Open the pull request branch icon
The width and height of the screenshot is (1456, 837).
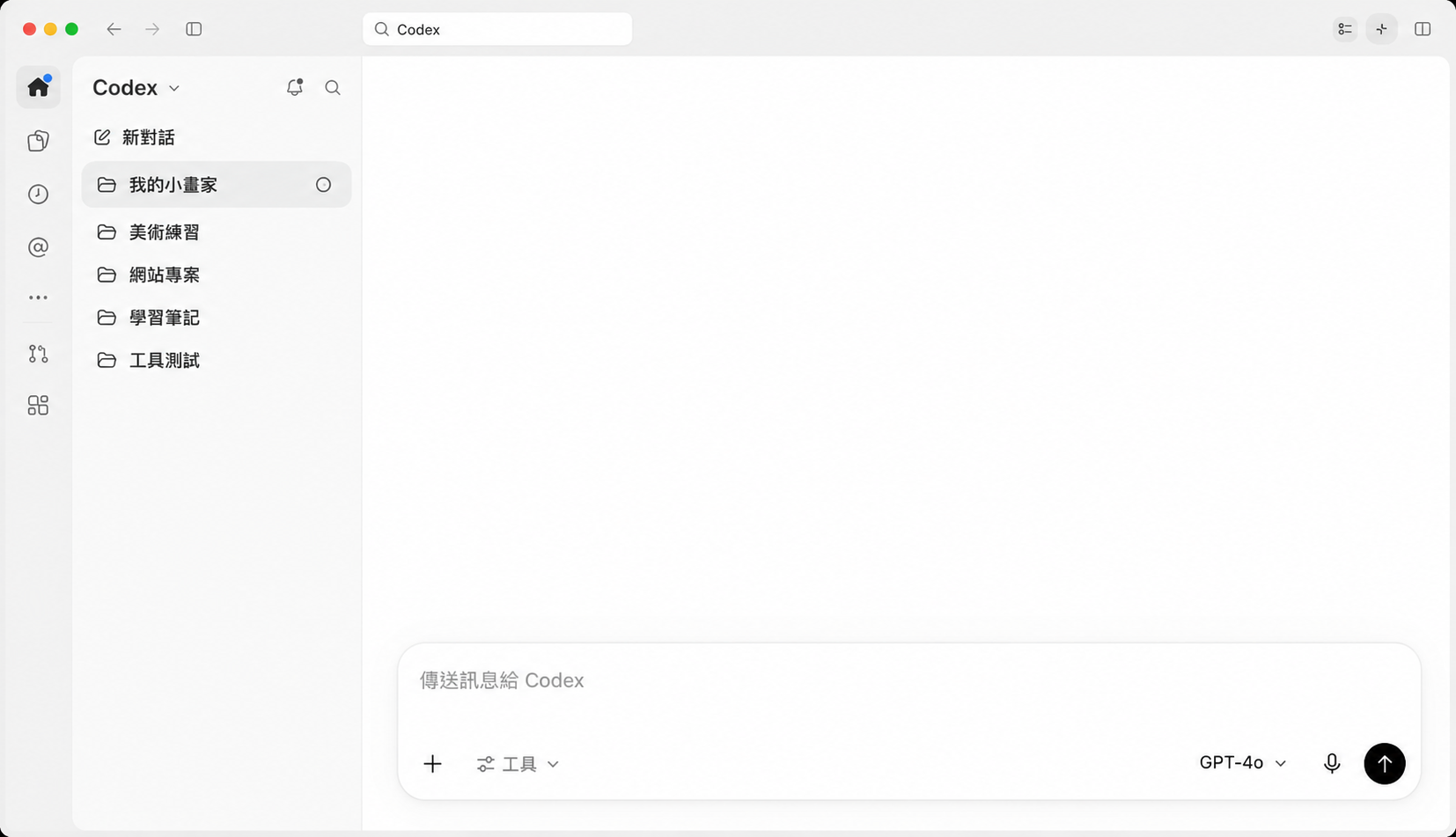38,353
